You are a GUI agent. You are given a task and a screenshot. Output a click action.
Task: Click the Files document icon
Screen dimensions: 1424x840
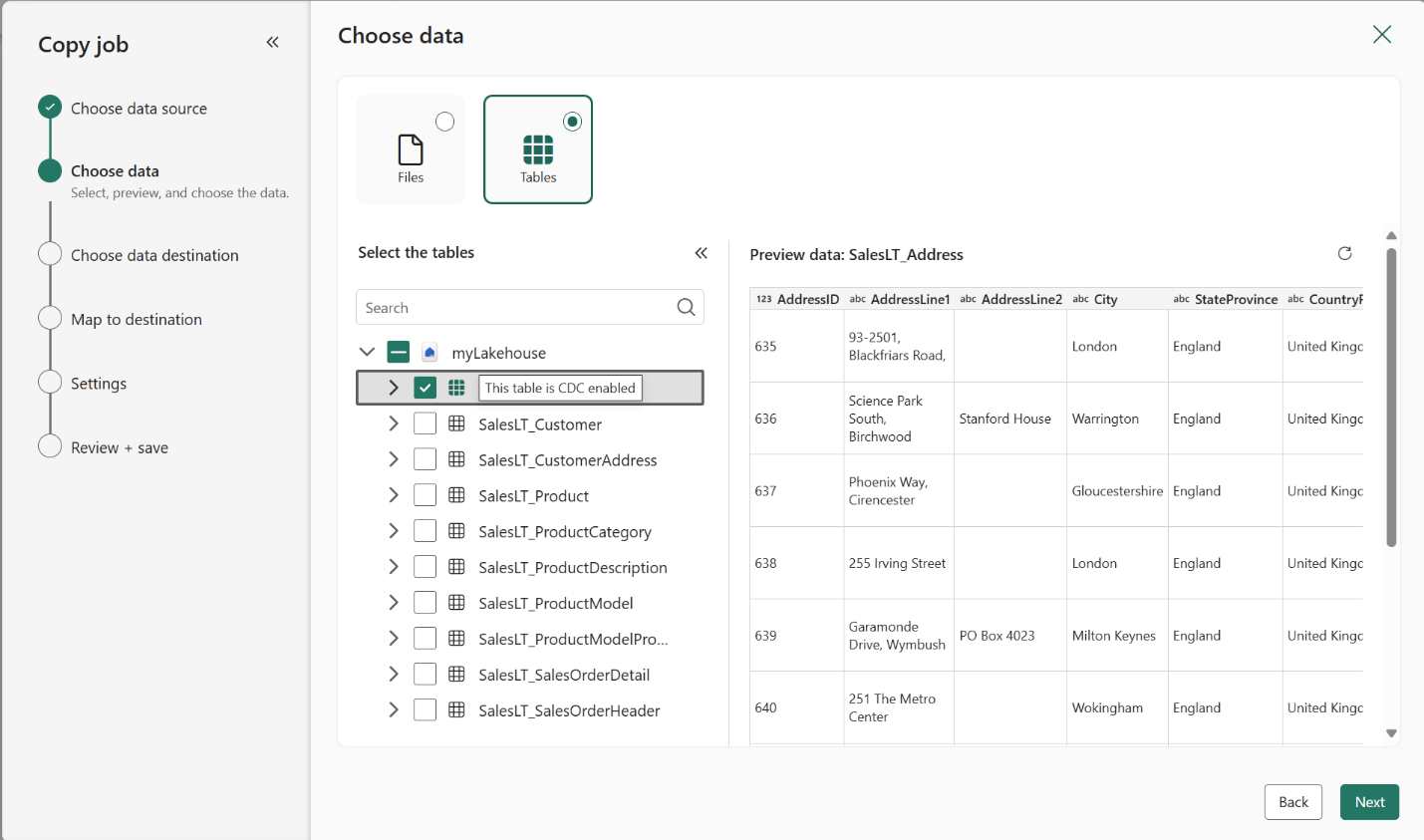click(x=411, y=149)
